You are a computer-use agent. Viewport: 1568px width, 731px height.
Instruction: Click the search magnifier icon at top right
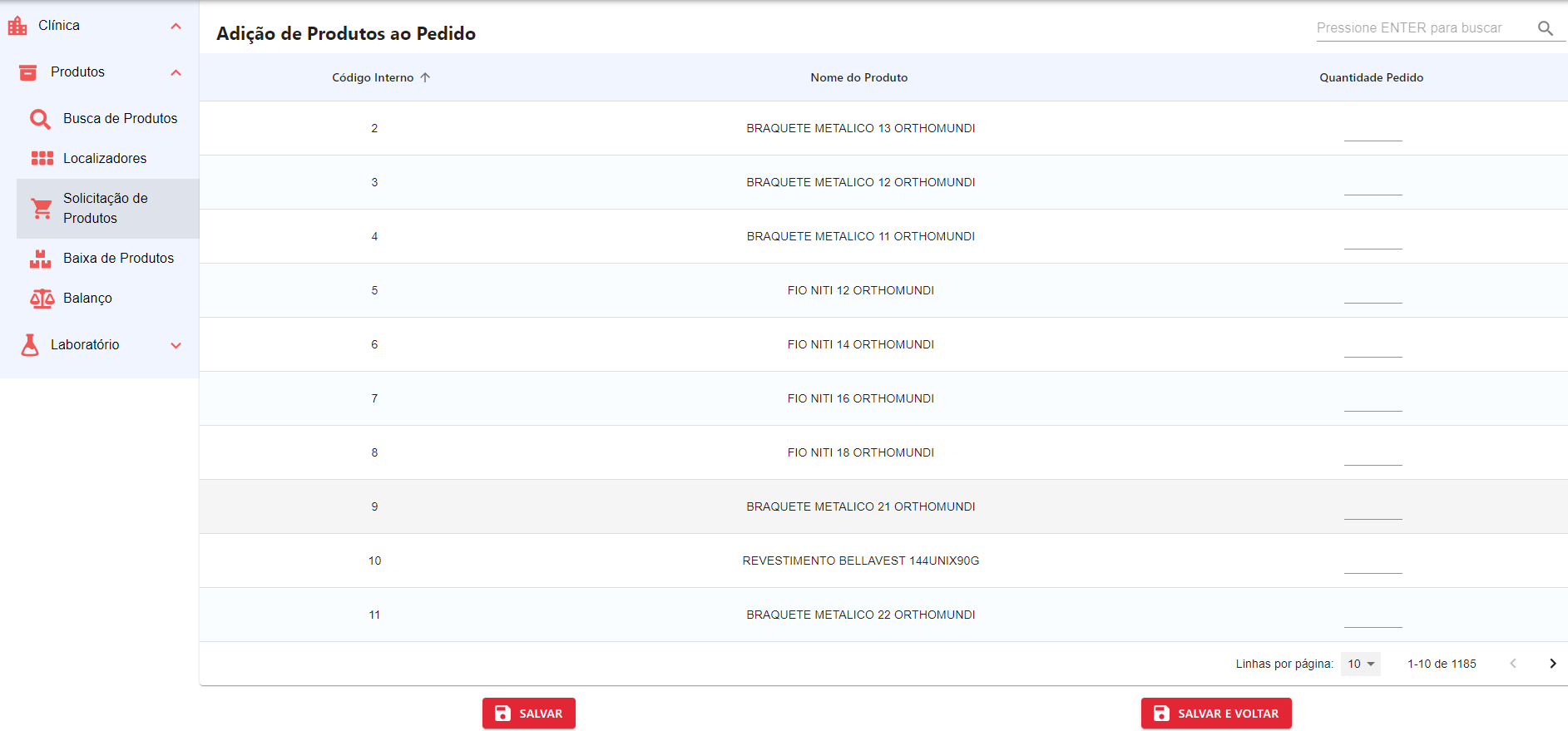click(x=1545, y=28)
